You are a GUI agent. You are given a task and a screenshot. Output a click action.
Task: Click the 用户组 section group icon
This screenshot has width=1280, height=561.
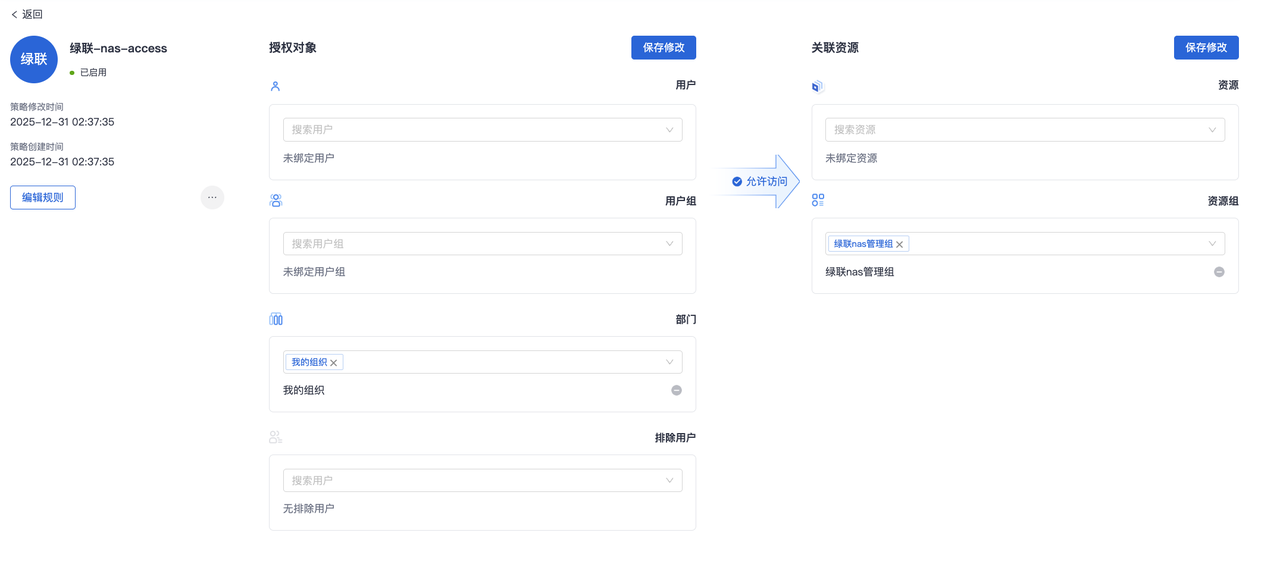pos(276,201)
